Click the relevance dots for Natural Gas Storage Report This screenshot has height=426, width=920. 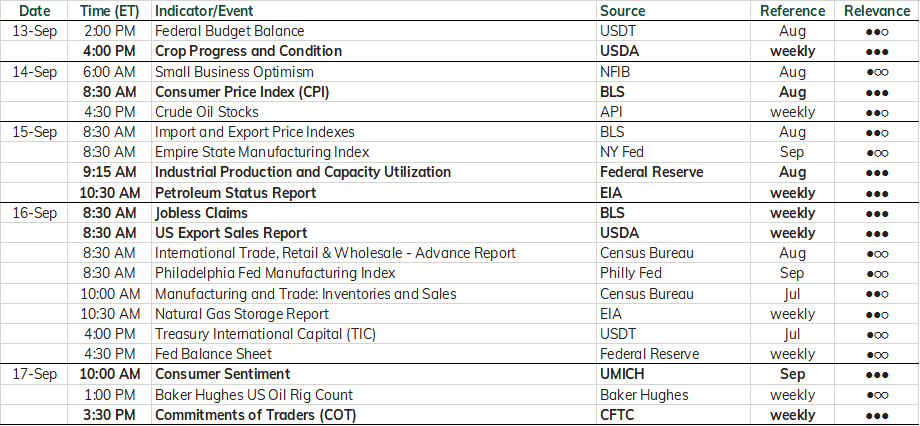coord(877,315)
